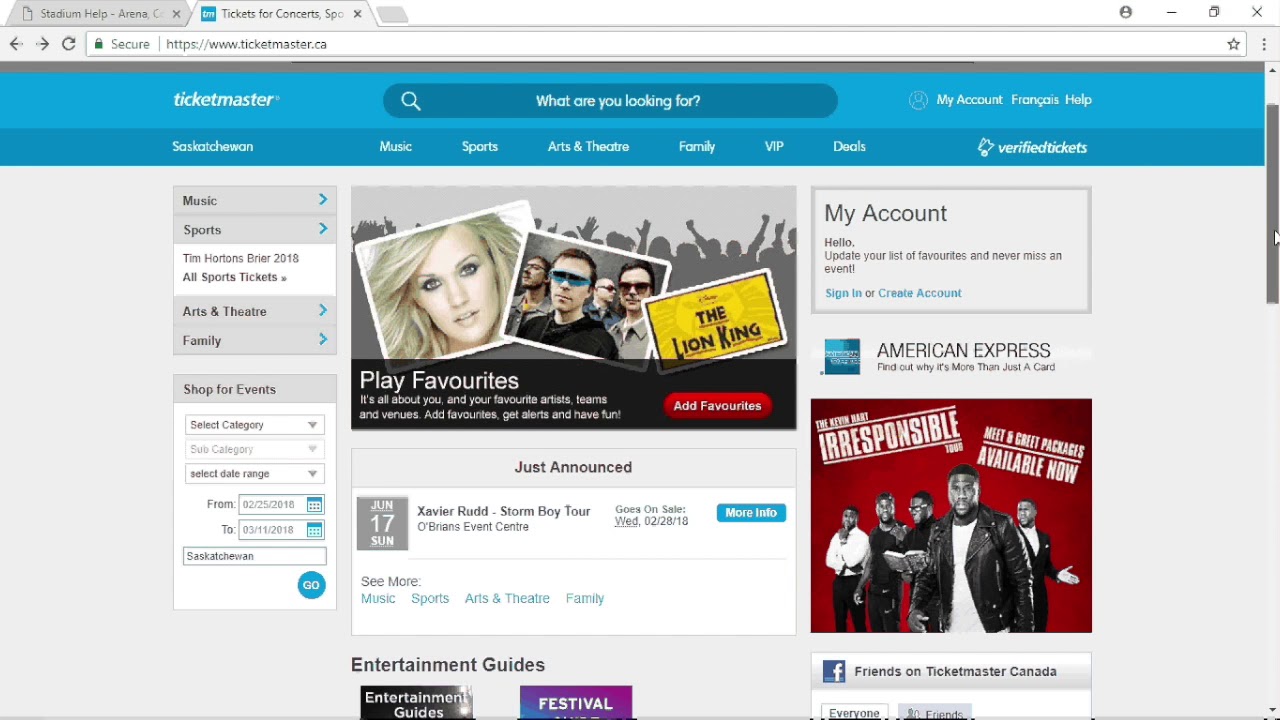Click the secure padlock icon
Viewport: 1280px width, 720px height.
(x=98, y=44)
